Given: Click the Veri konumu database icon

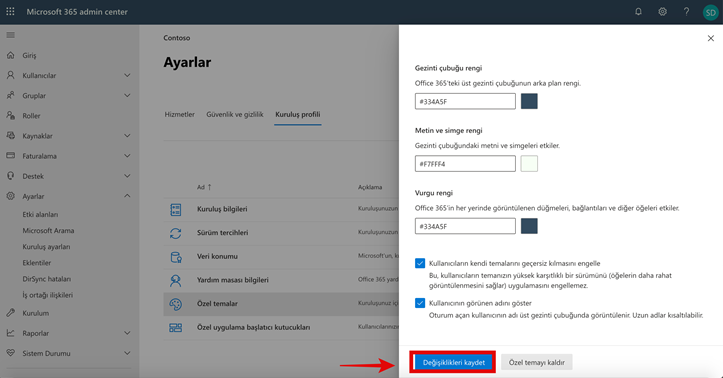Looking at the screenshot, I should [176, 257].
